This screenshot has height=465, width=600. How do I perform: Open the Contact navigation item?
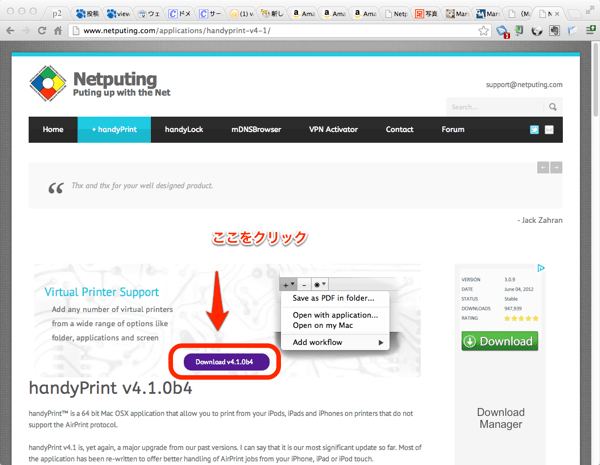coord(399,130)
